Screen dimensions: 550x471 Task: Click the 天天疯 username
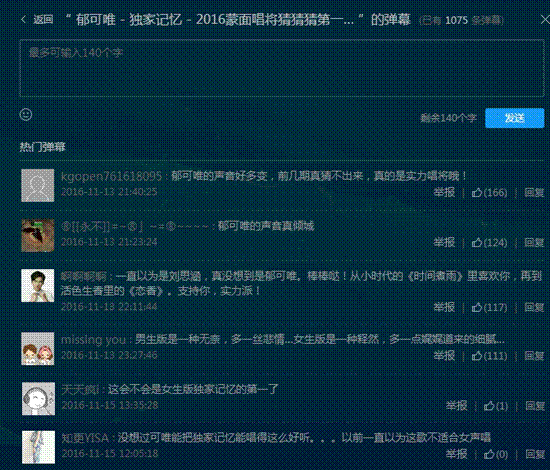pyautogui.click(x=82, y=390)
